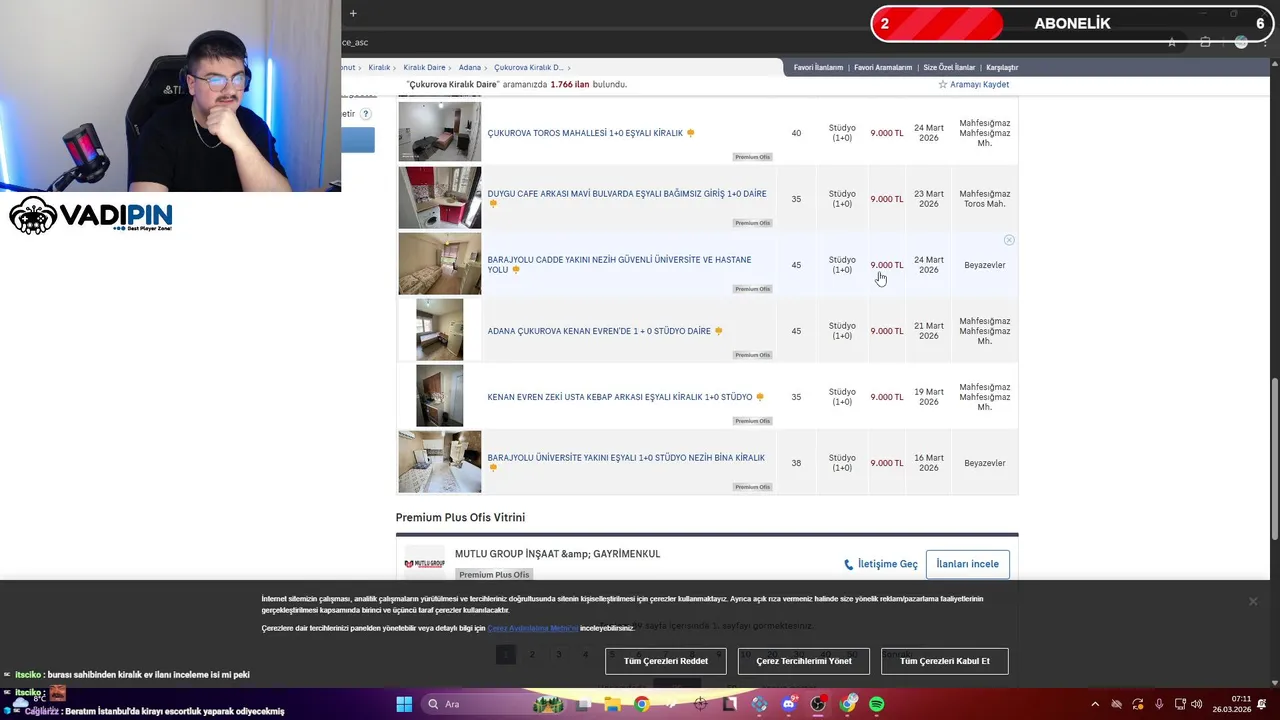Open second Chrome profile window in taskbar
1280x720 pixels.
[848, 704]
